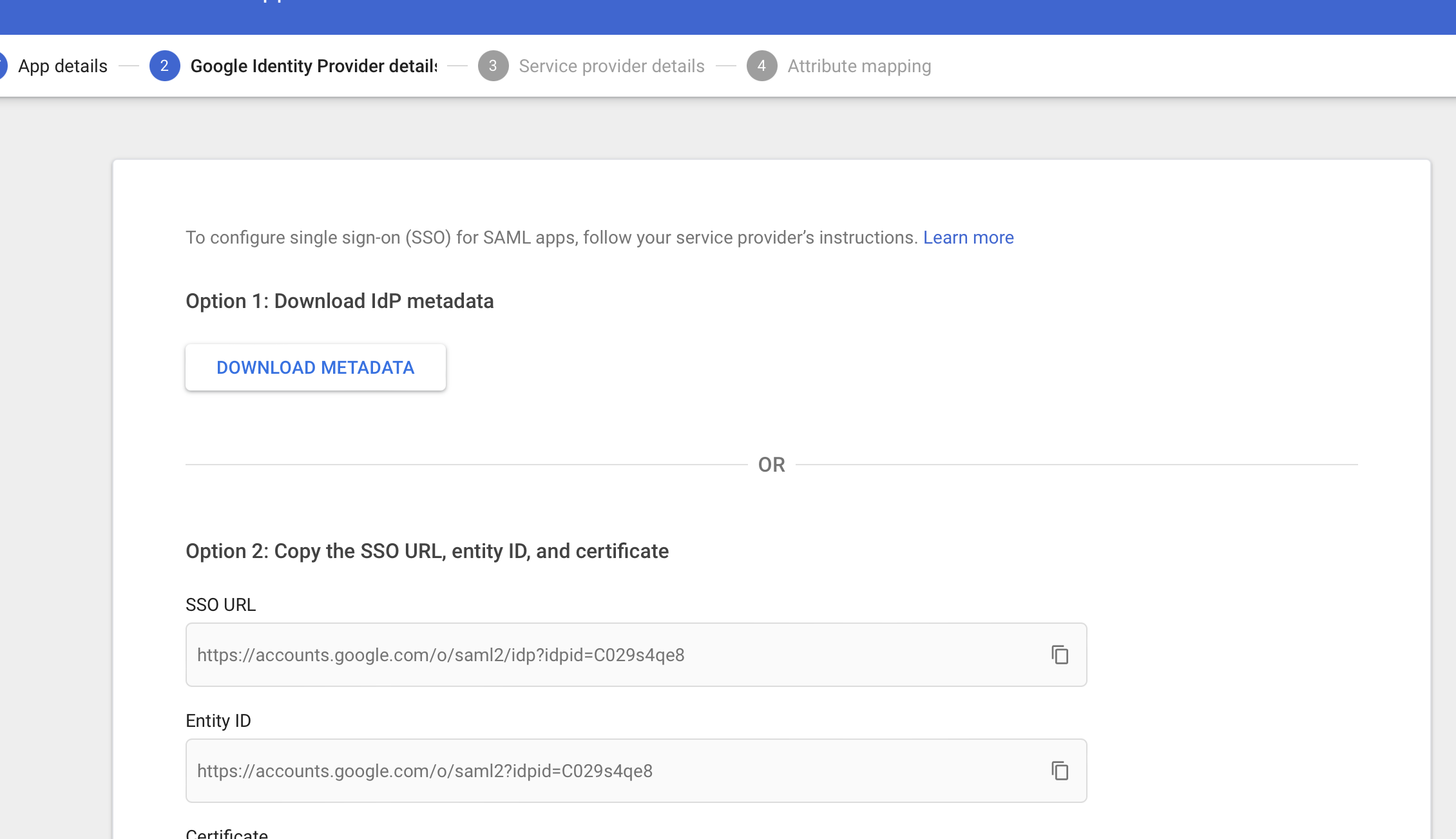
Task: Click the Download Metadata button
Action: click(x=315, y=367)
